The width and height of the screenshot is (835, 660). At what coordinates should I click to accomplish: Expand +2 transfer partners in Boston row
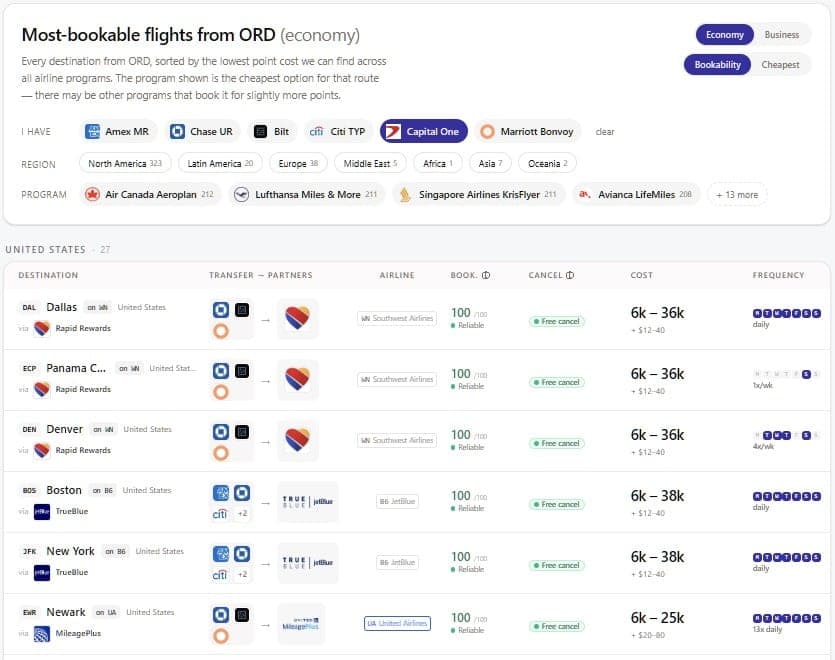tap(242, 514)
